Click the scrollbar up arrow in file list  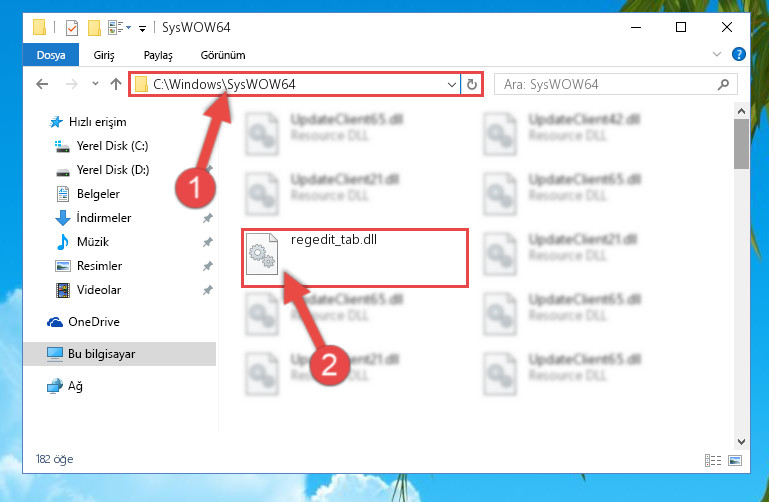click(742, 111)
